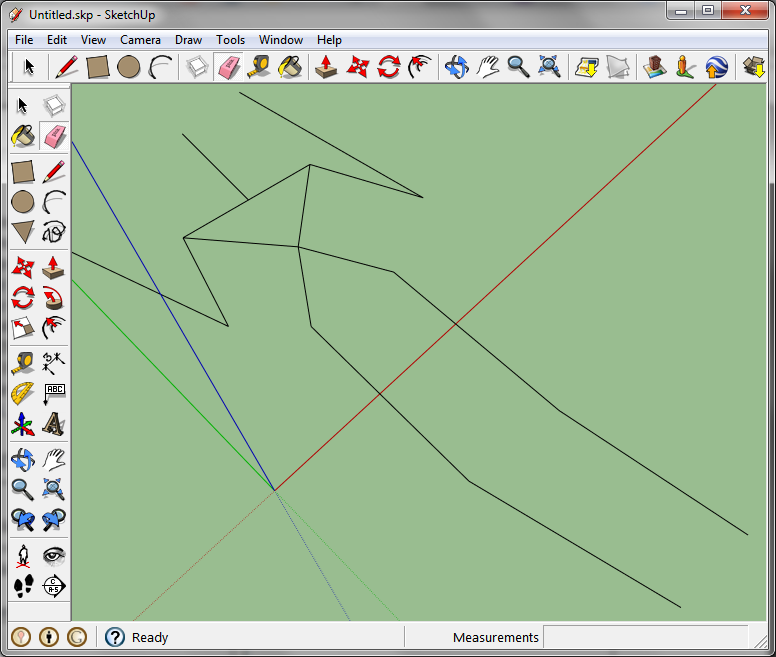Viewport: 776px width, 657px height.
Task: Choose the Line pencil in the left palette
Action: 53,172
